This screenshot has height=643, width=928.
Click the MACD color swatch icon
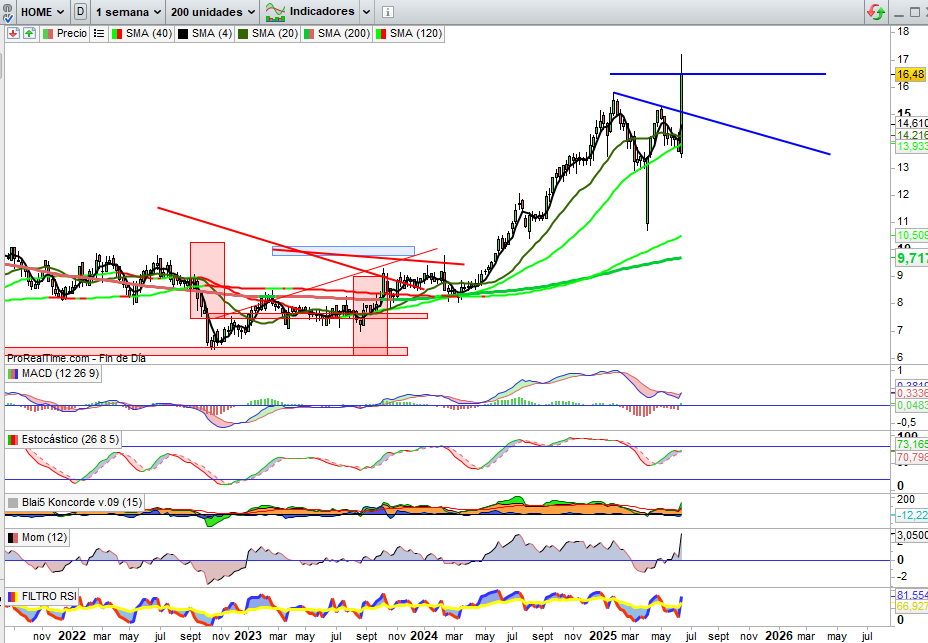pos(12,374)
